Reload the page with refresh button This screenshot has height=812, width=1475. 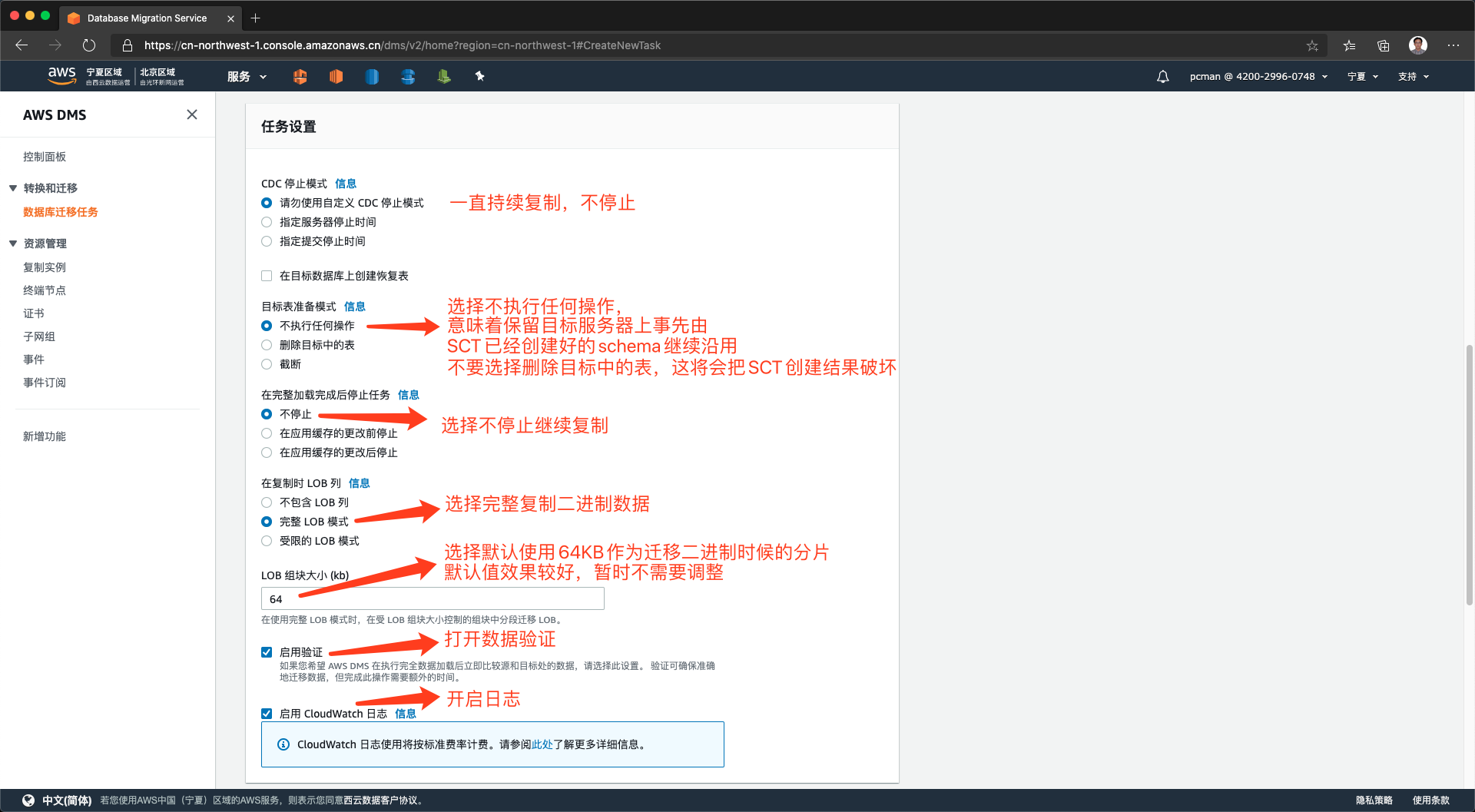[89, 45]
